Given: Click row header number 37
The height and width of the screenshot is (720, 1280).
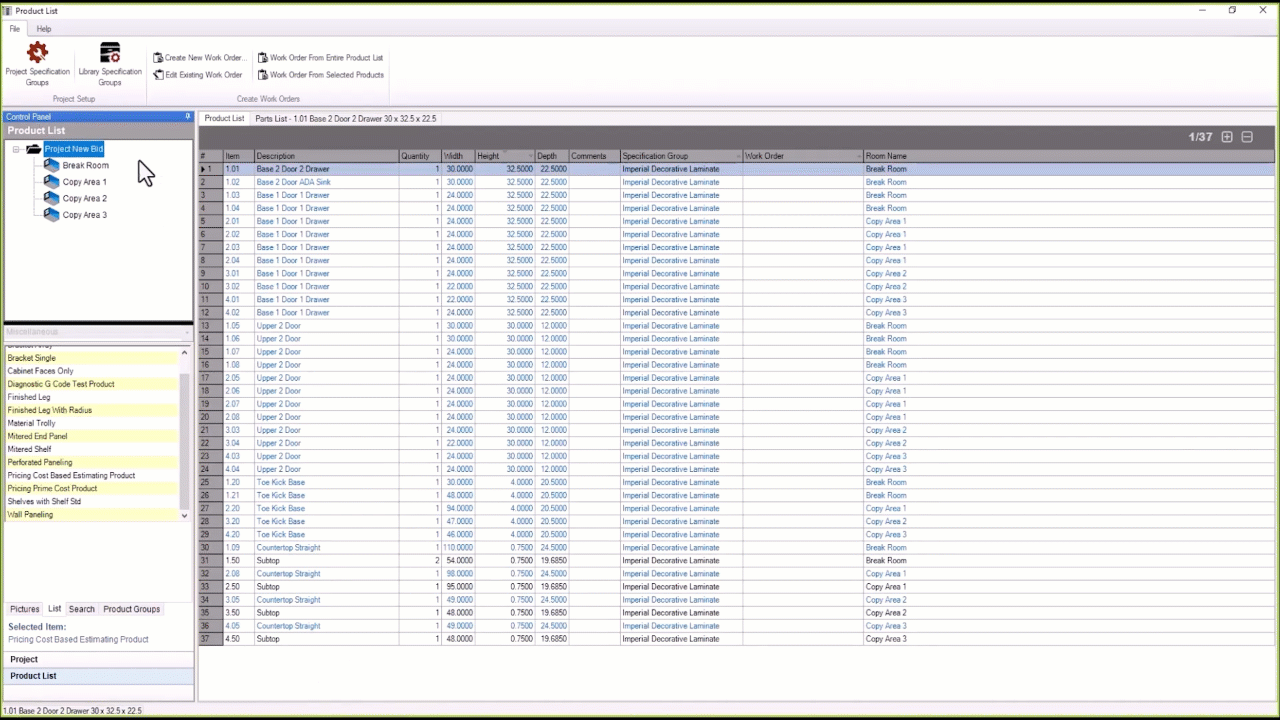Looking at the screenshot, I should (210, 639).
